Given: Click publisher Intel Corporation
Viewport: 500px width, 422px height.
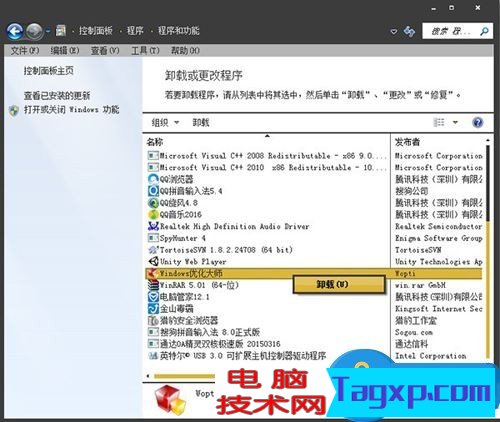Looking at the screenshot, I should click(x=431, y=356).
